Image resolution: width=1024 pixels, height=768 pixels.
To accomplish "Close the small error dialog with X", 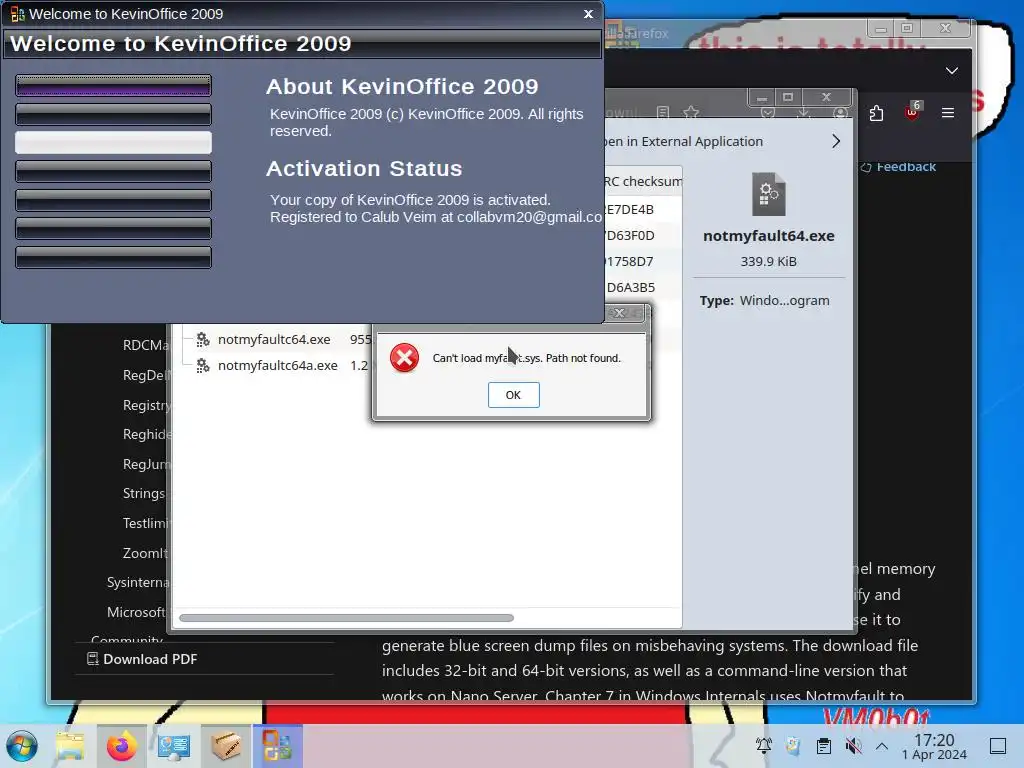I will click(x=620, y=313).
